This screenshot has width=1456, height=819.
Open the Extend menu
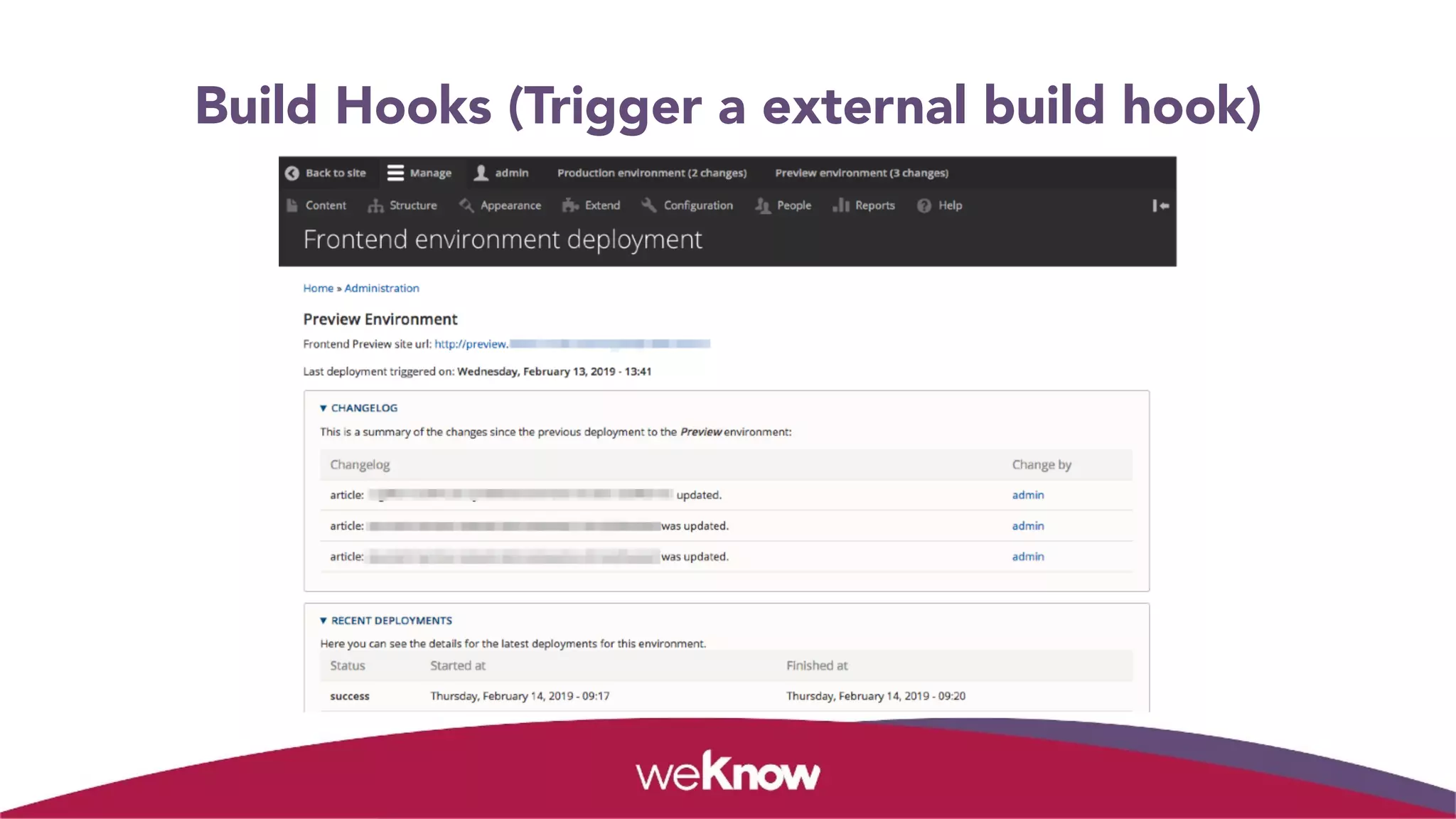602,205
